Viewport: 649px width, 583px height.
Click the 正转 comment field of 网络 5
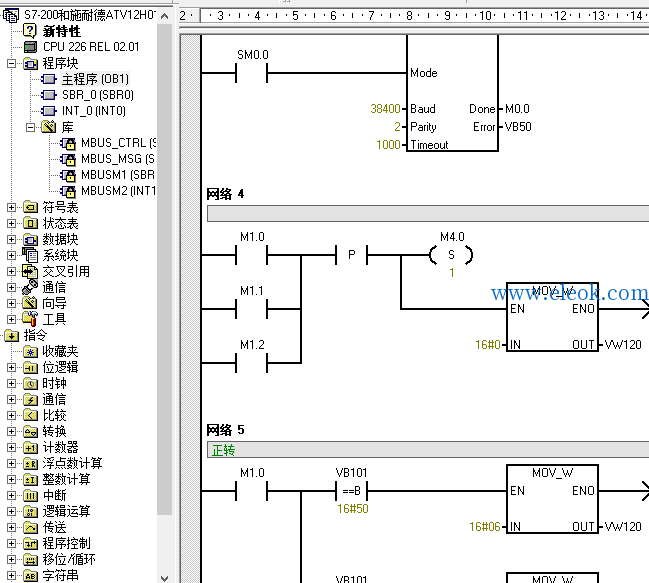[x=428, y=450]
